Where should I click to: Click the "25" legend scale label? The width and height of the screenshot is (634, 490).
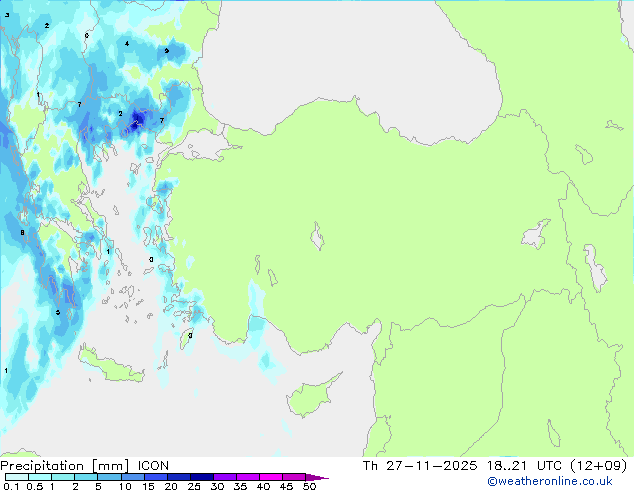tap(194, 486)
